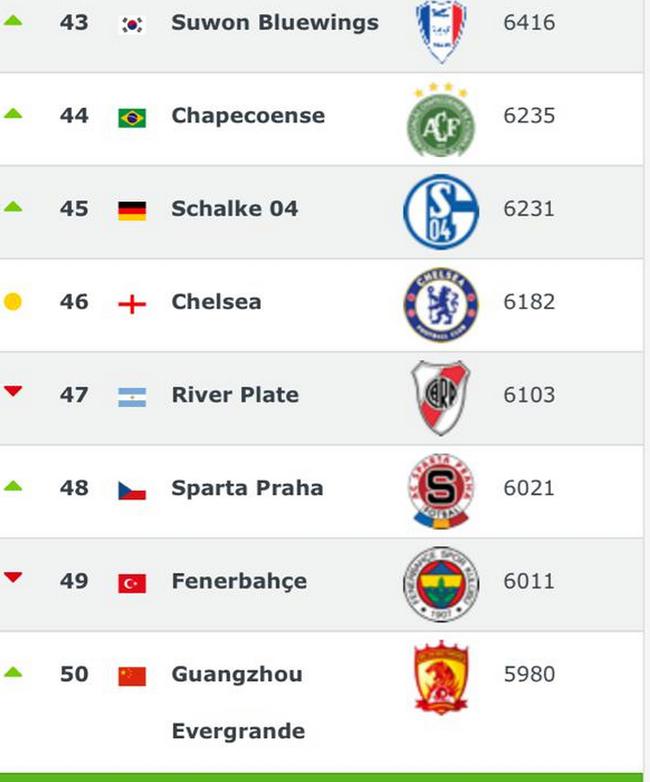Click the Suwon Bluewings club crest

441,31
